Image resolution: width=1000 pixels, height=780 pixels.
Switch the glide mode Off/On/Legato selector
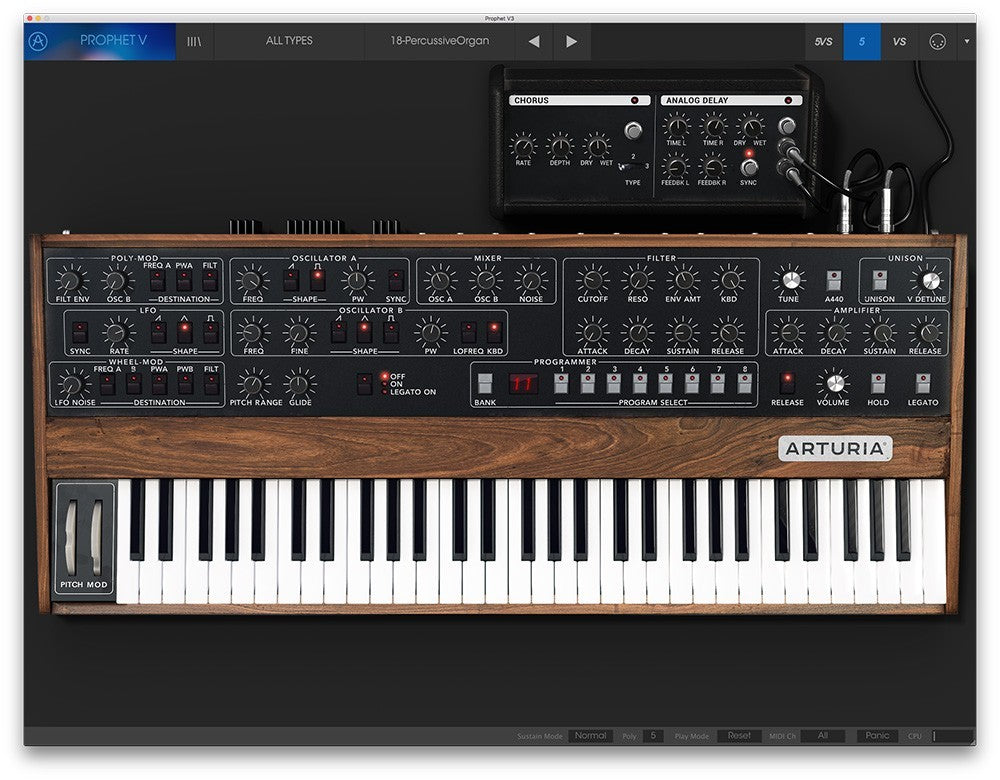364,384
